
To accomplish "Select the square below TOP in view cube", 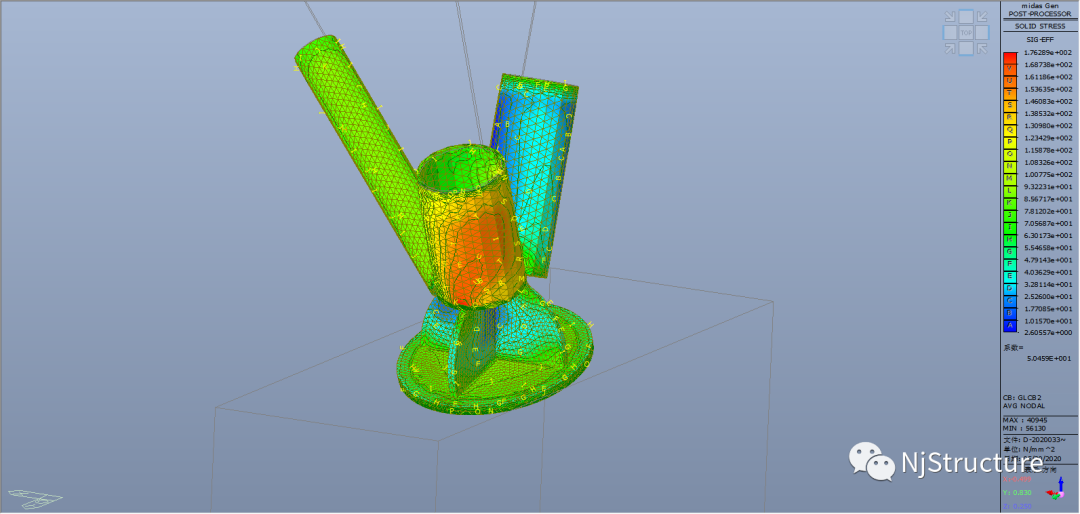I will [x=966, y=48].
